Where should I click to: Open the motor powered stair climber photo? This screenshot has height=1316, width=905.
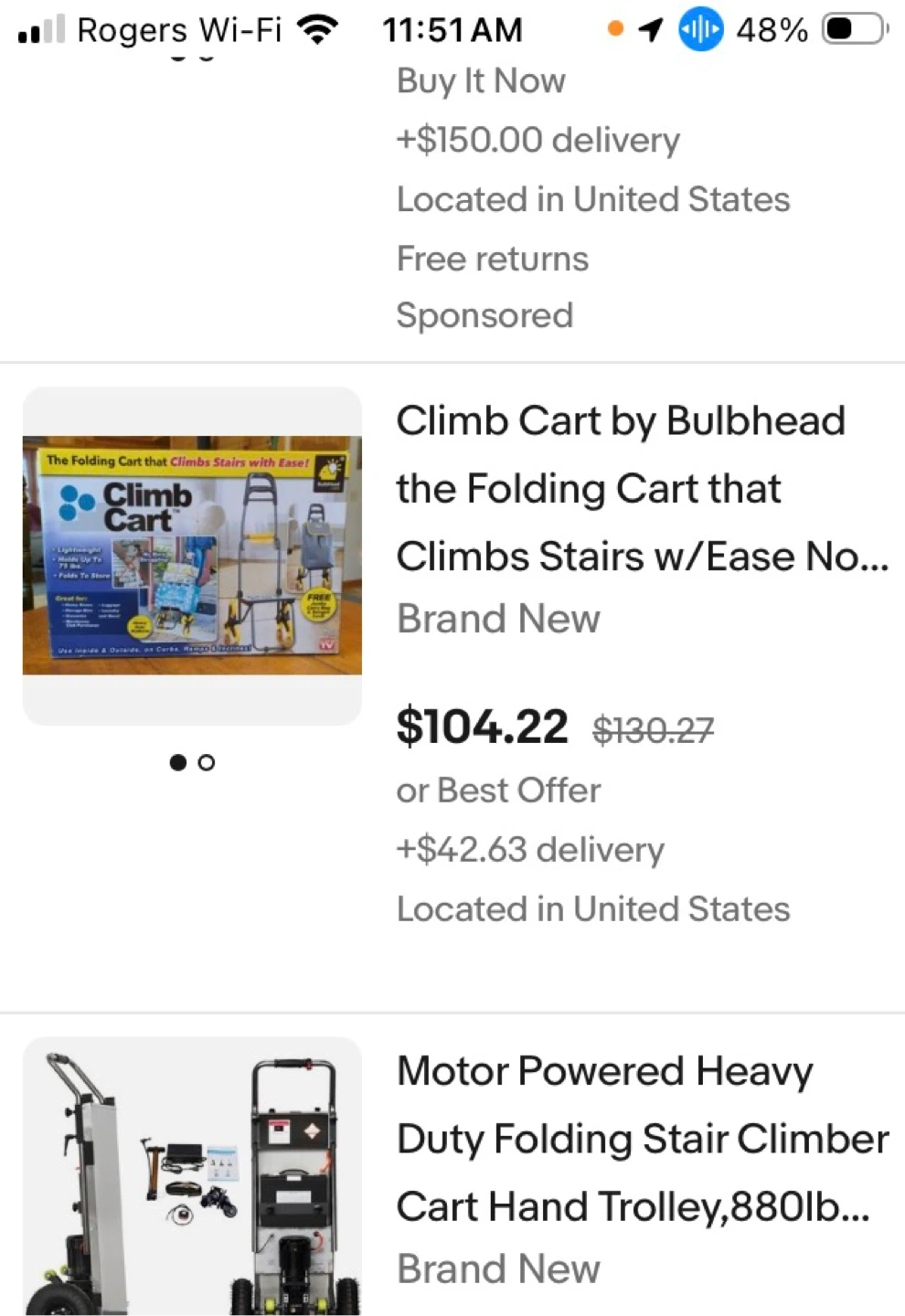(192, 1177)
